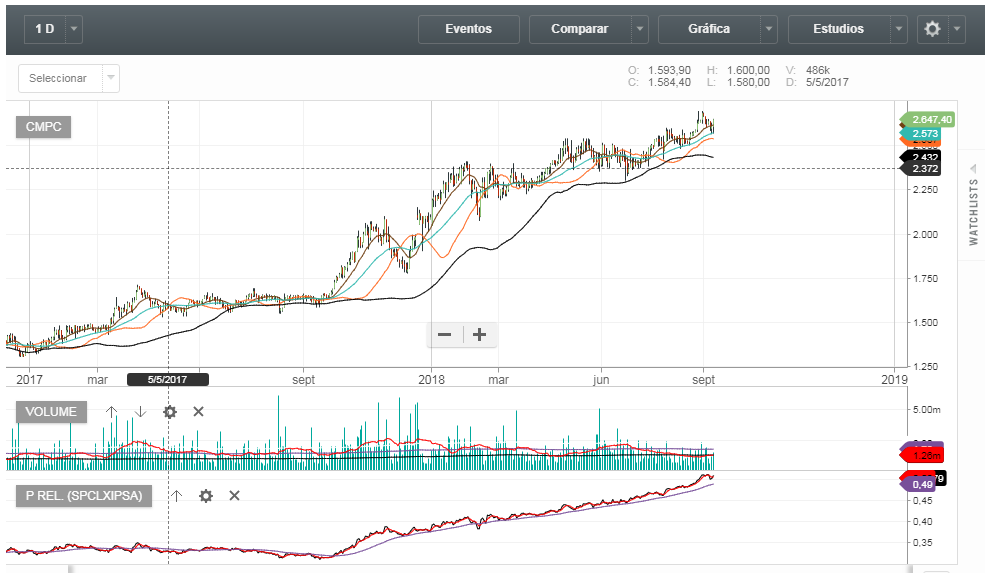The image size is (985, 573).
Task: Click the 2018 label on time axis
Action: click(x=432, y=379)
